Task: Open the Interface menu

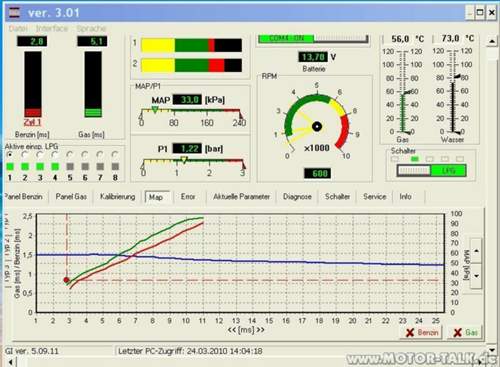Action: pos(52,28)
